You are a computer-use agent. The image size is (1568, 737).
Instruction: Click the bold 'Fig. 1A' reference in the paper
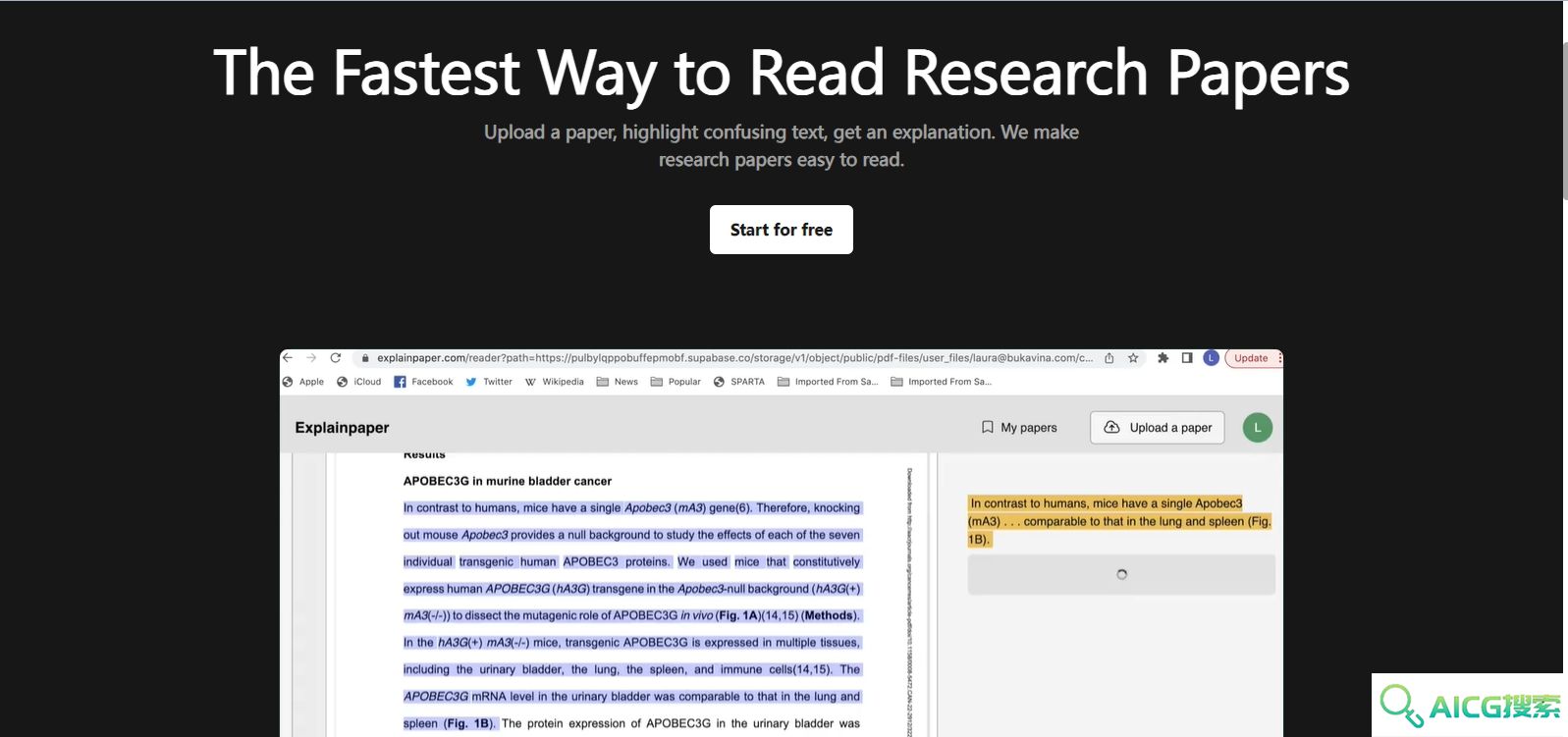(740, 616)
